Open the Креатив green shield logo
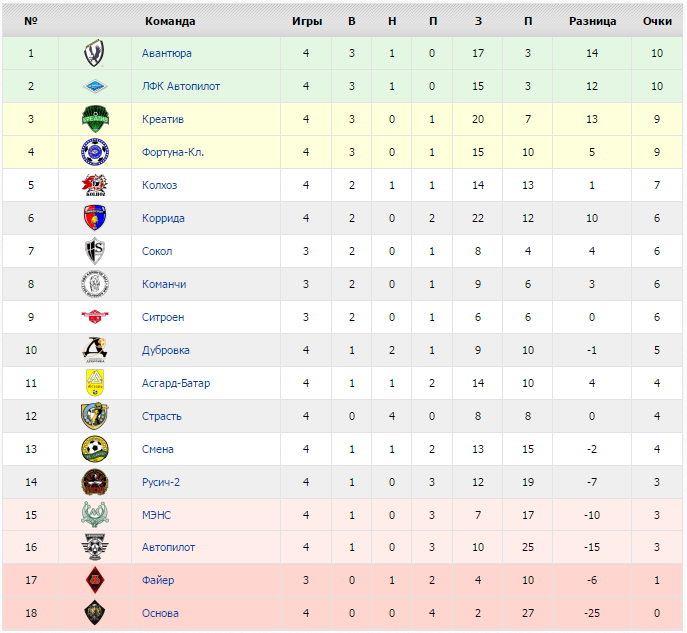This screenshot has height=633, width=687. tap(95, 119)
